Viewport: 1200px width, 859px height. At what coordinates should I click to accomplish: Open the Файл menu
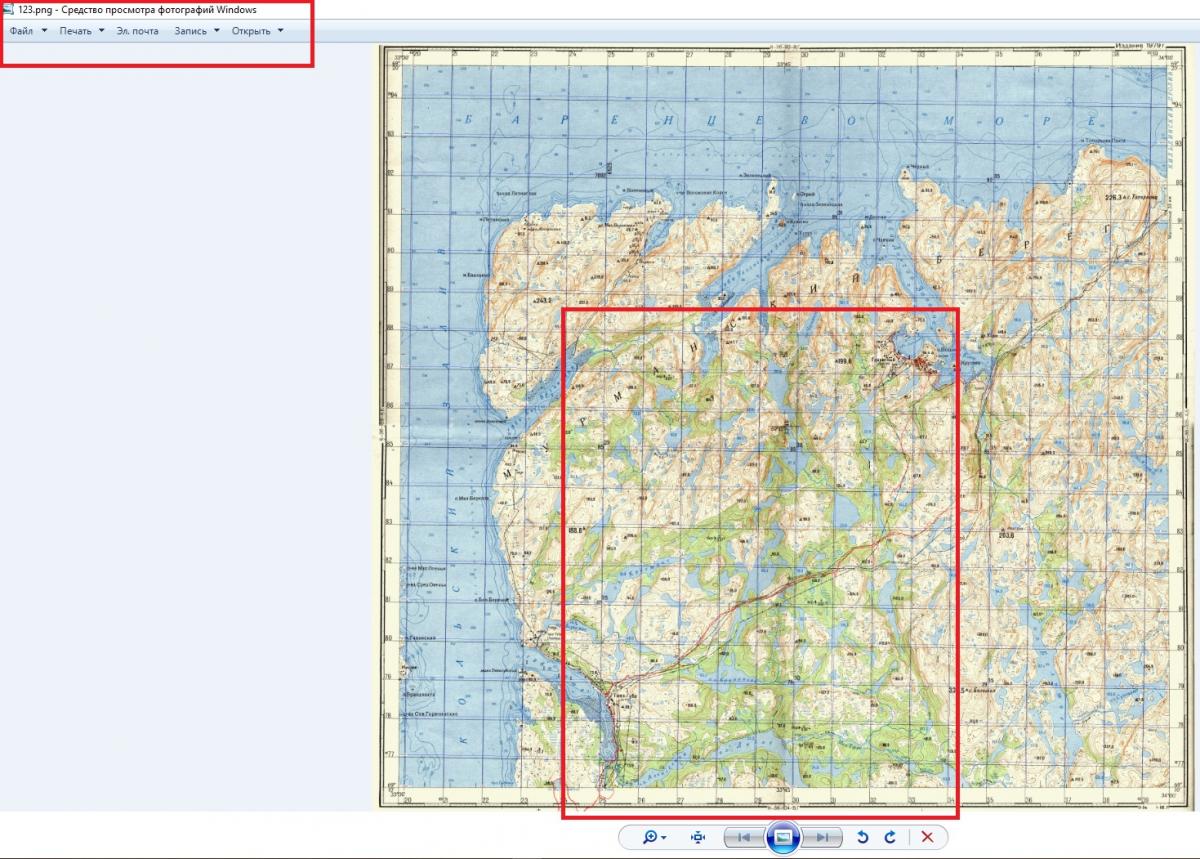pyautogui.click(x=21, y=31)
